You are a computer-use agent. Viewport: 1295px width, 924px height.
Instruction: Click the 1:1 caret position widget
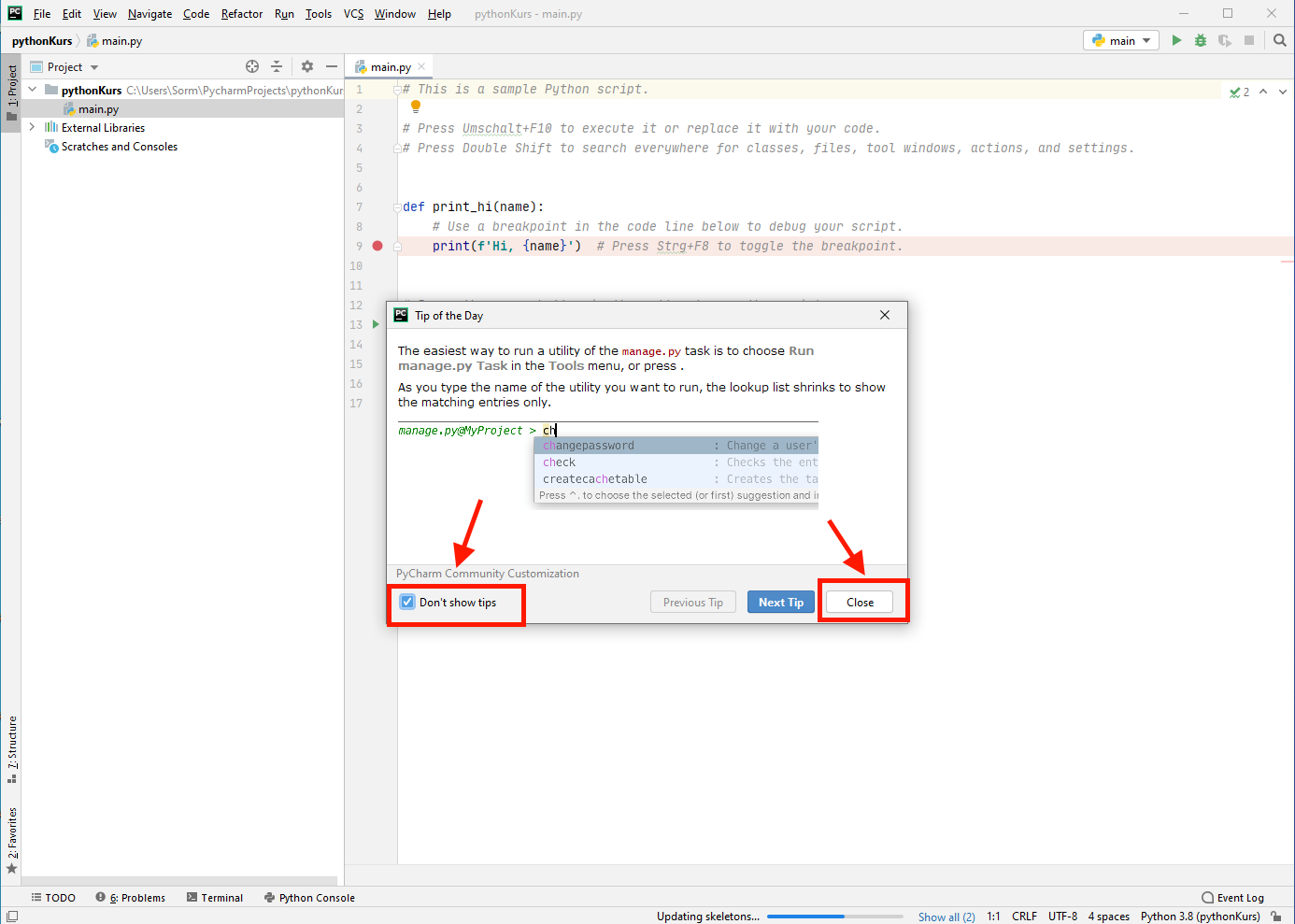click(x=993, y=917)
